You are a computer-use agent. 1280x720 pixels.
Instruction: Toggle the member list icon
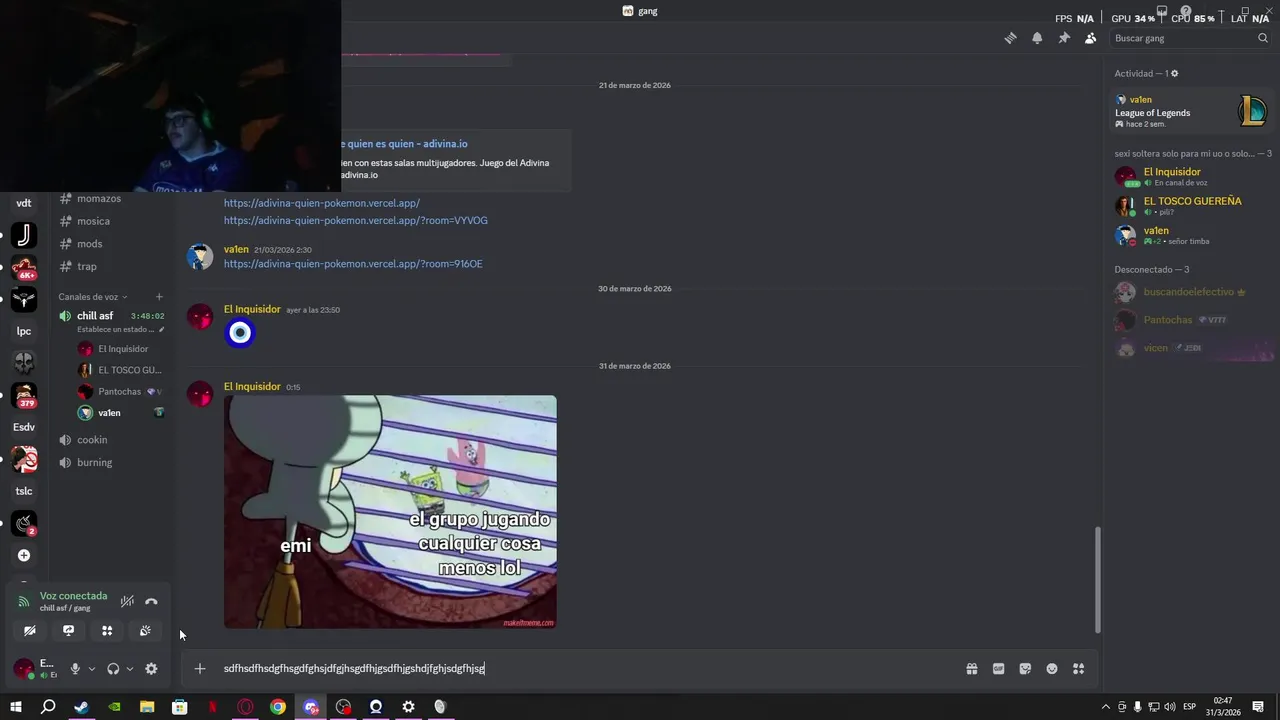tap(1090, 38)
